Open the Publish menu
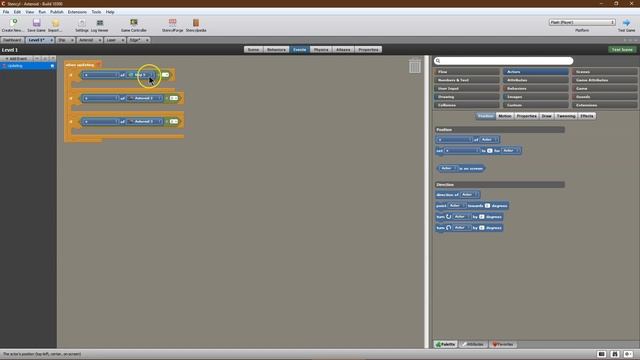Viewport: 640px width, 360px height. [x=57, y=12]
